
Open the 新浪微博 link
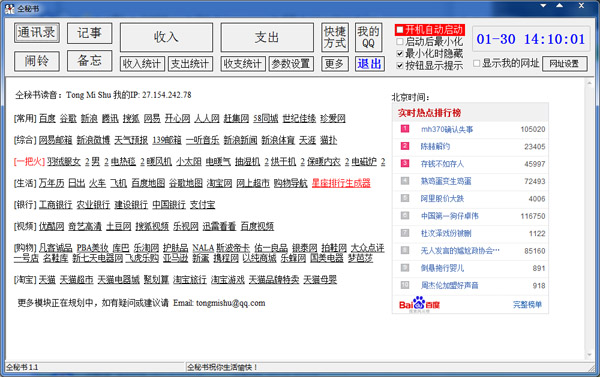[x=93, y=140]
